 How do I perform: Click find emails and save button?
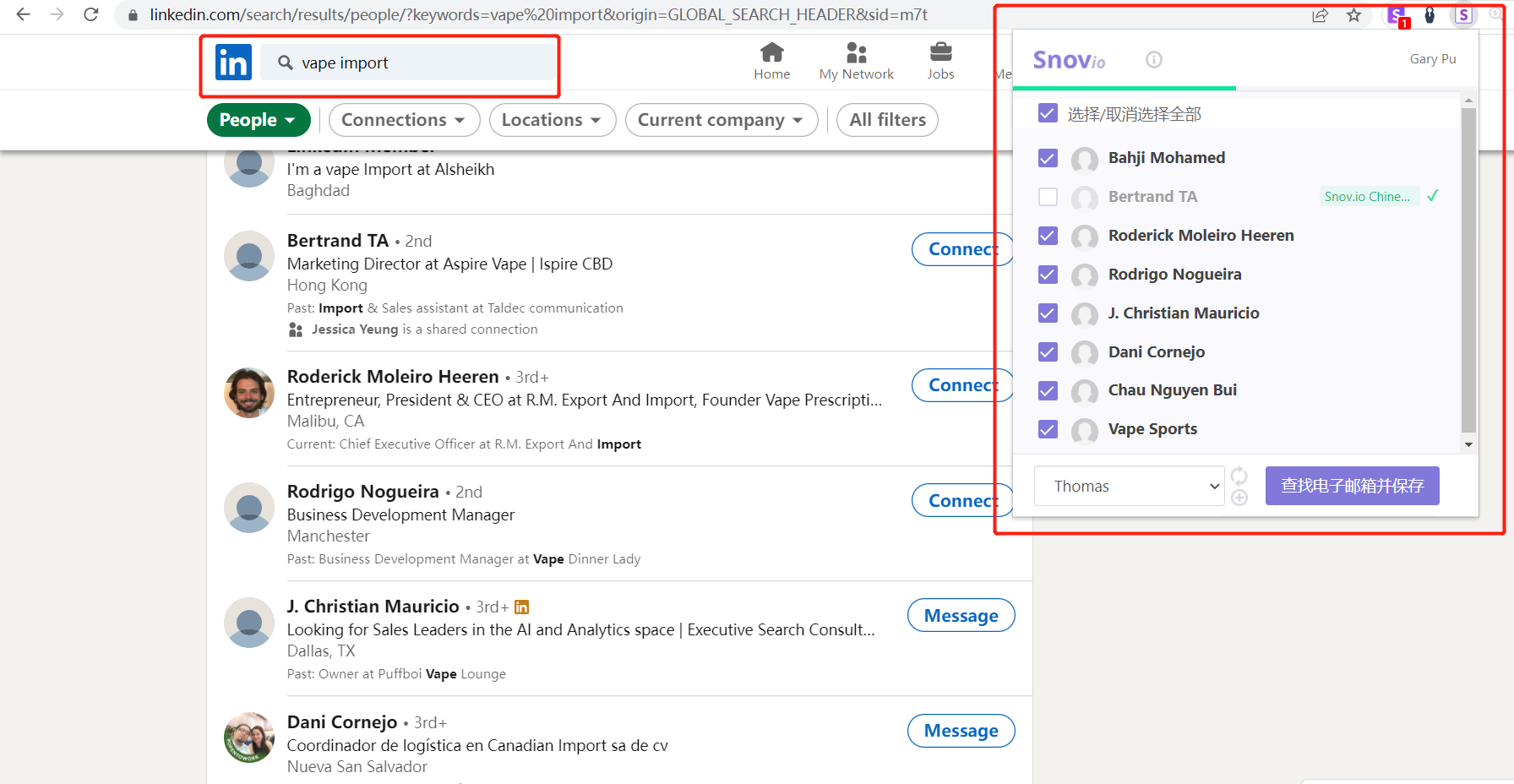pyautogui.click(x=1352, y=486)
